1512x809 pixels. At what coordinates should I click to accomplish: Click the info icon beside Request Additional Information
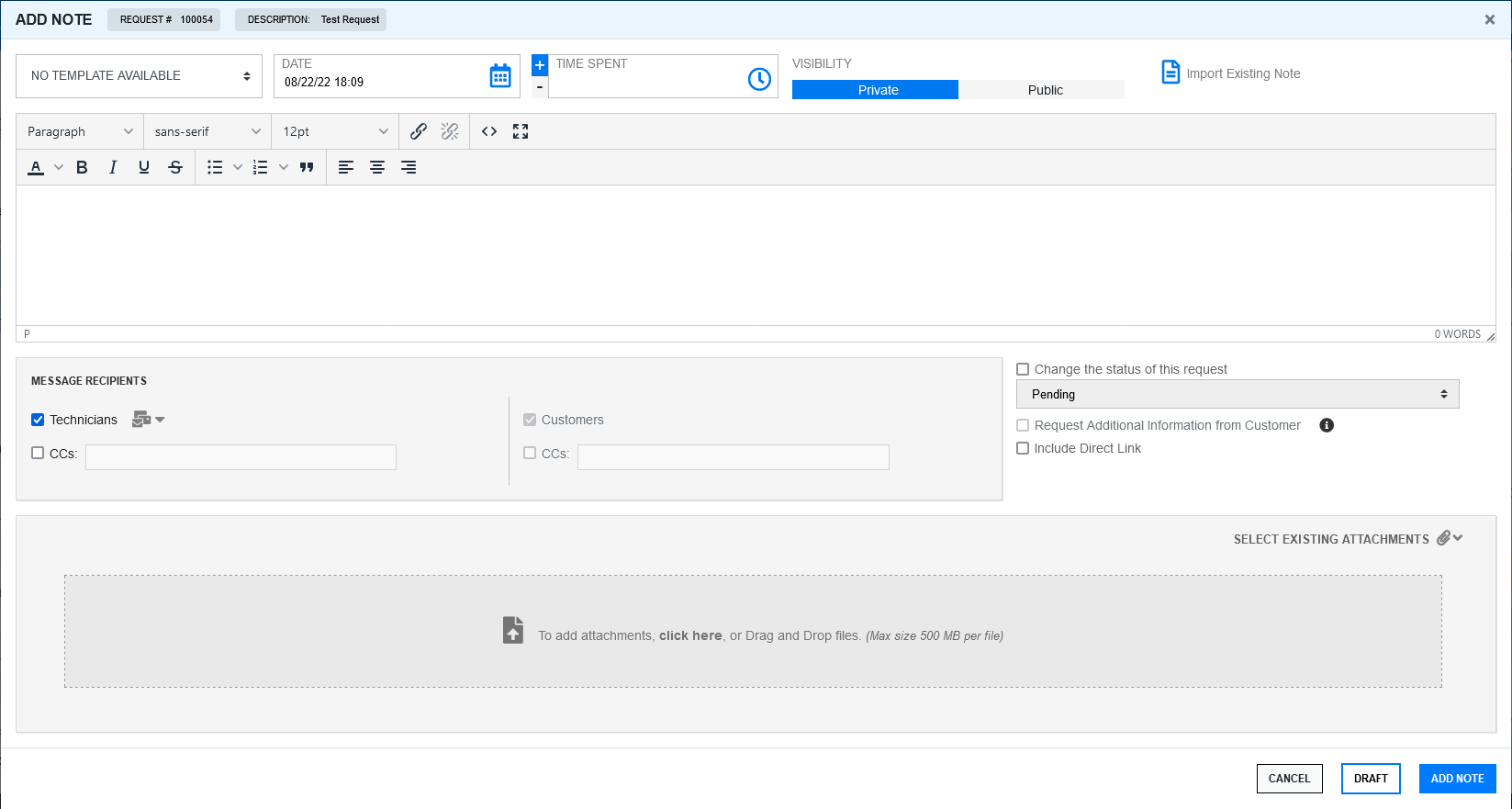1327,425
